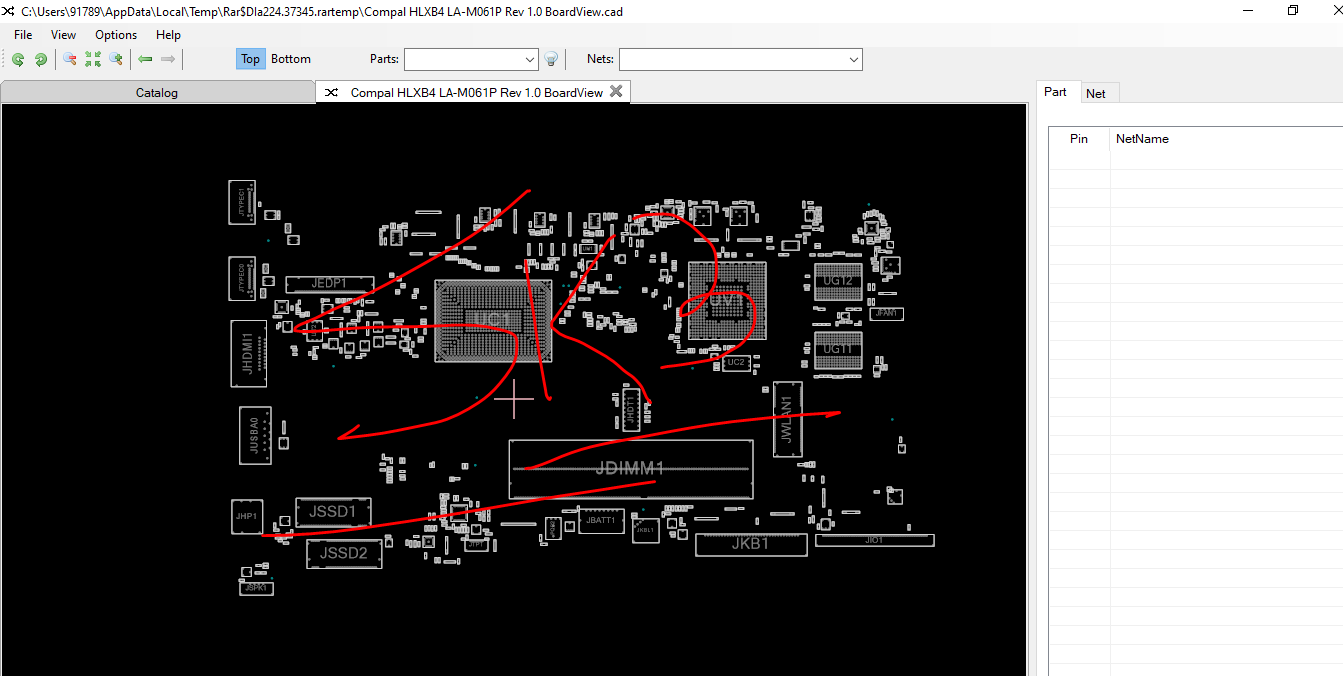The height and width of the screenshot is (676, 1343).
Task: Open the Parts dropdown list
Action: [x=530, y=60]
